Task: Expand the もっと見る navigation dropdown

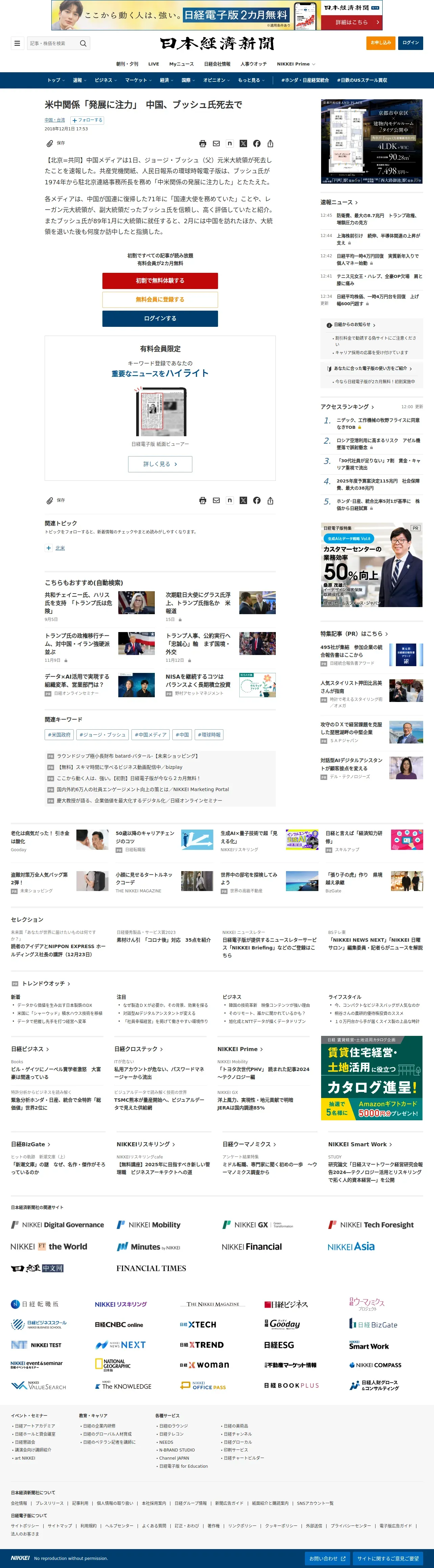Action: (252, 80)
